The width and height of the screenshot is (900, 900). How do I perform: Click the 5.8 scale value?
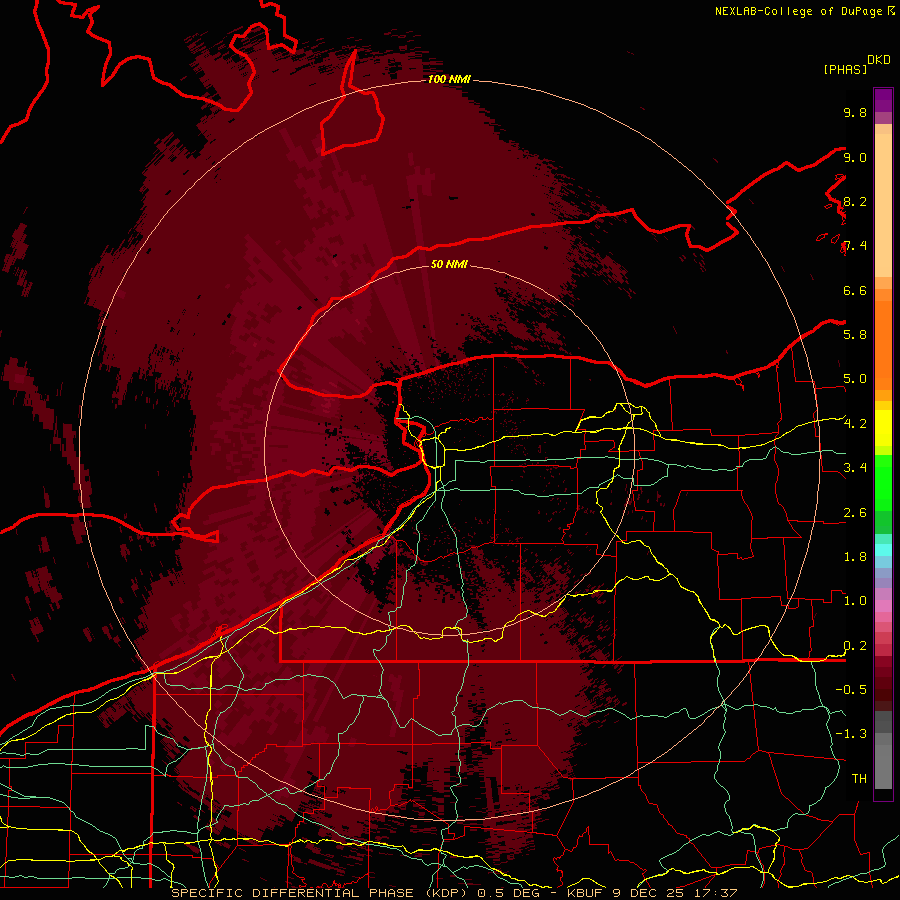(x=855, y=334)
